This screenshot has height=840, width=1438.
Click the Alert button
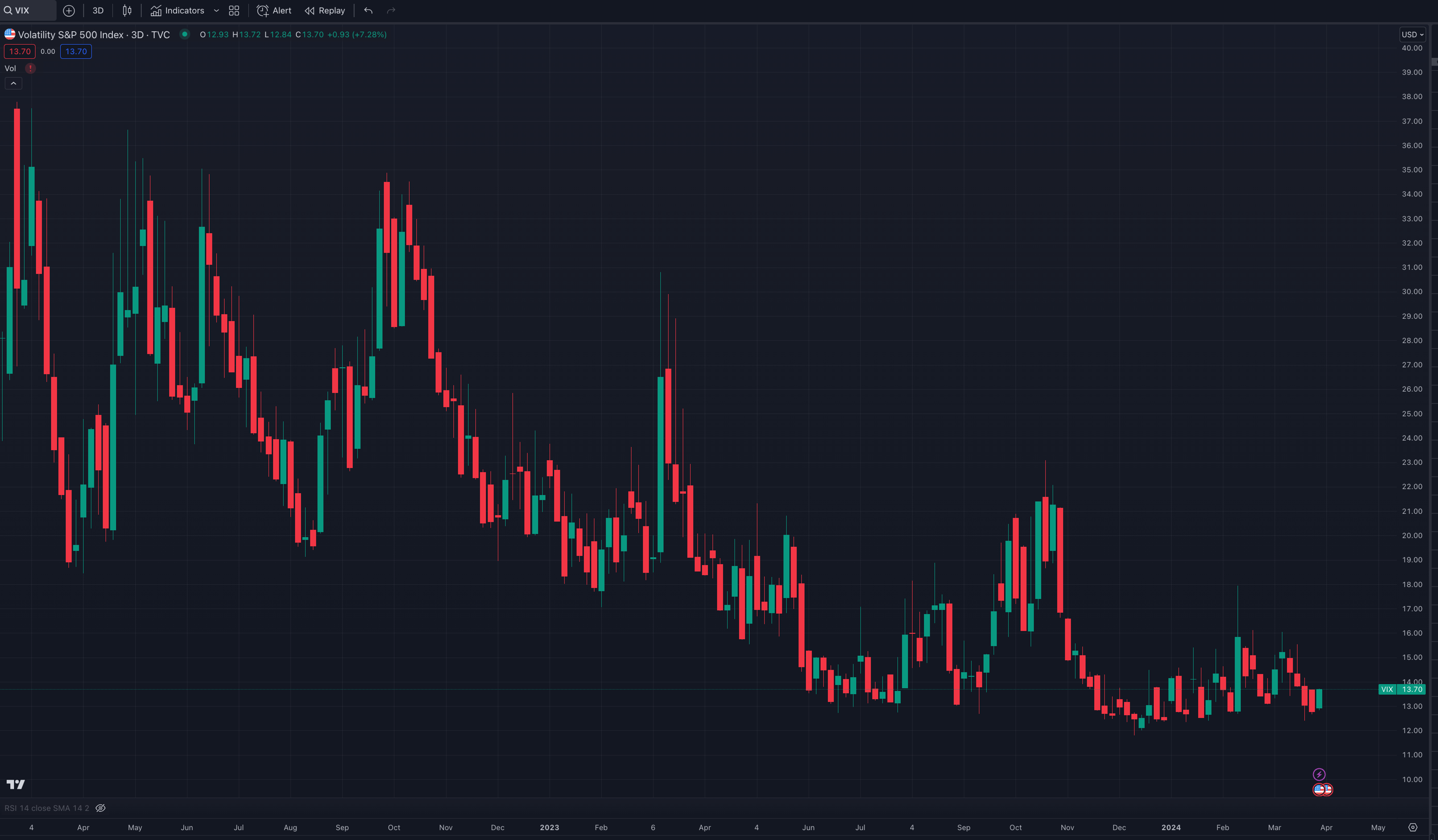[x=274, y=11]
